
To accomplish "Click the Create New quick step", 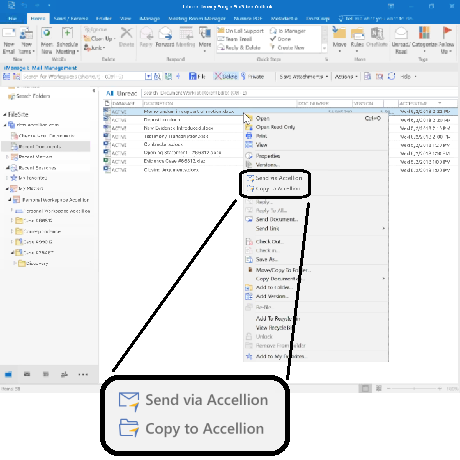I will pos(287,48).
